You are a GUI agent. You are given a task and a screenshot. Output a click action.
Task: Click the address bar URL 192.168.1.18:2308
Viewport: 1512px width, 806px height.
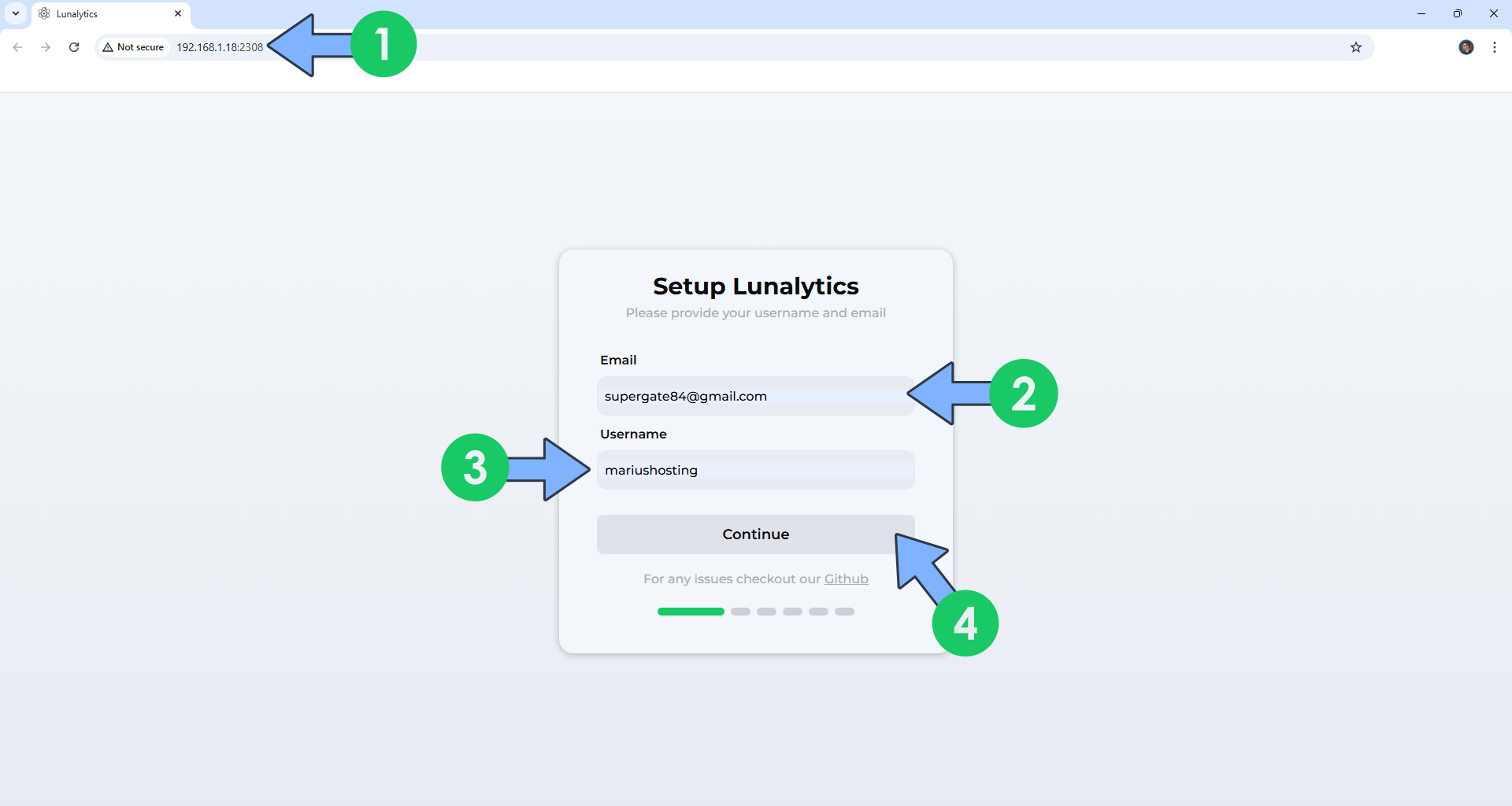pos(220,47)
